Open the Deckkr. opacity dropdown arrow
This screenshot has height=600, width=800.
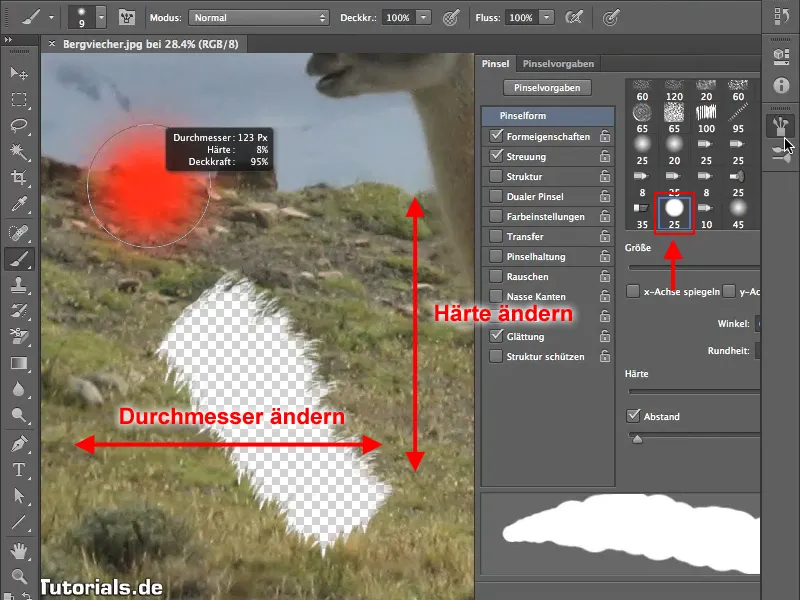point(423,18)
